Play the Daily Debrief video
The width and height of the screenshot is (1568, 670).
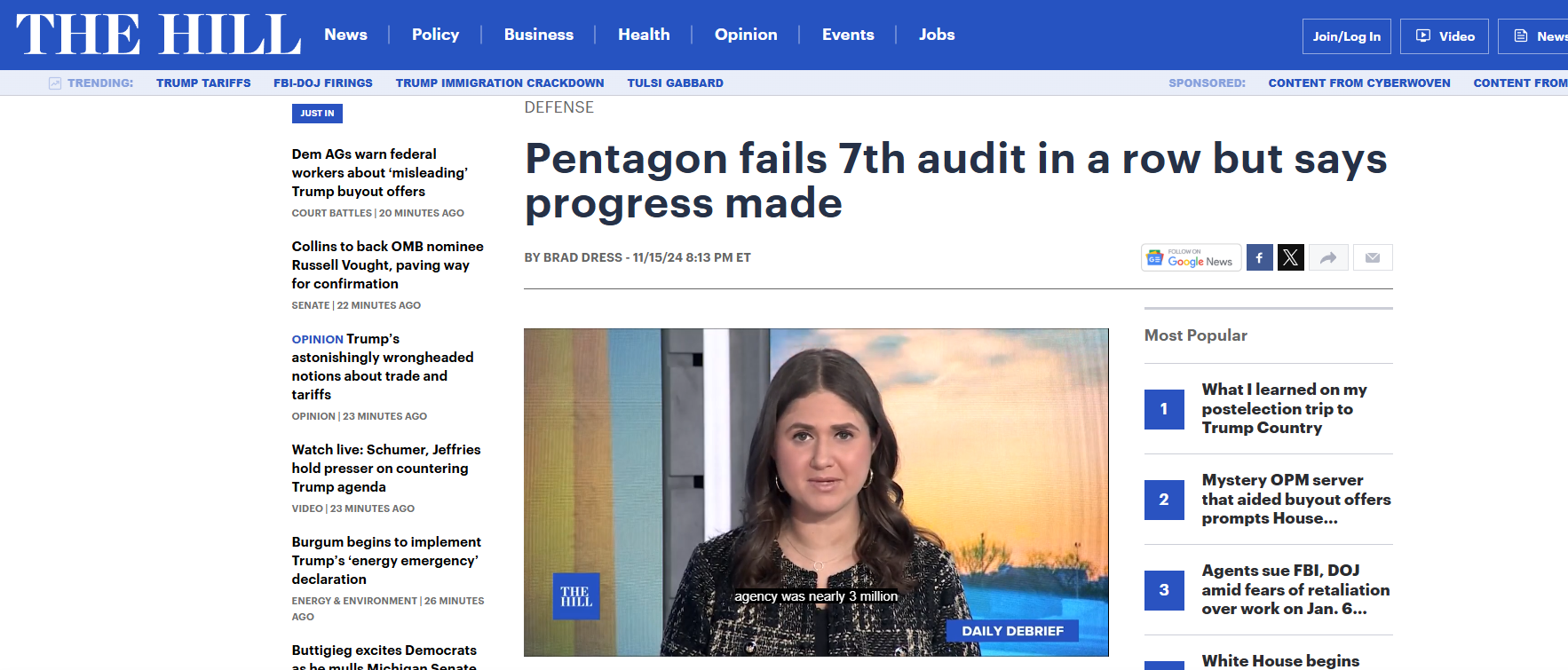[x=816, y=493]
